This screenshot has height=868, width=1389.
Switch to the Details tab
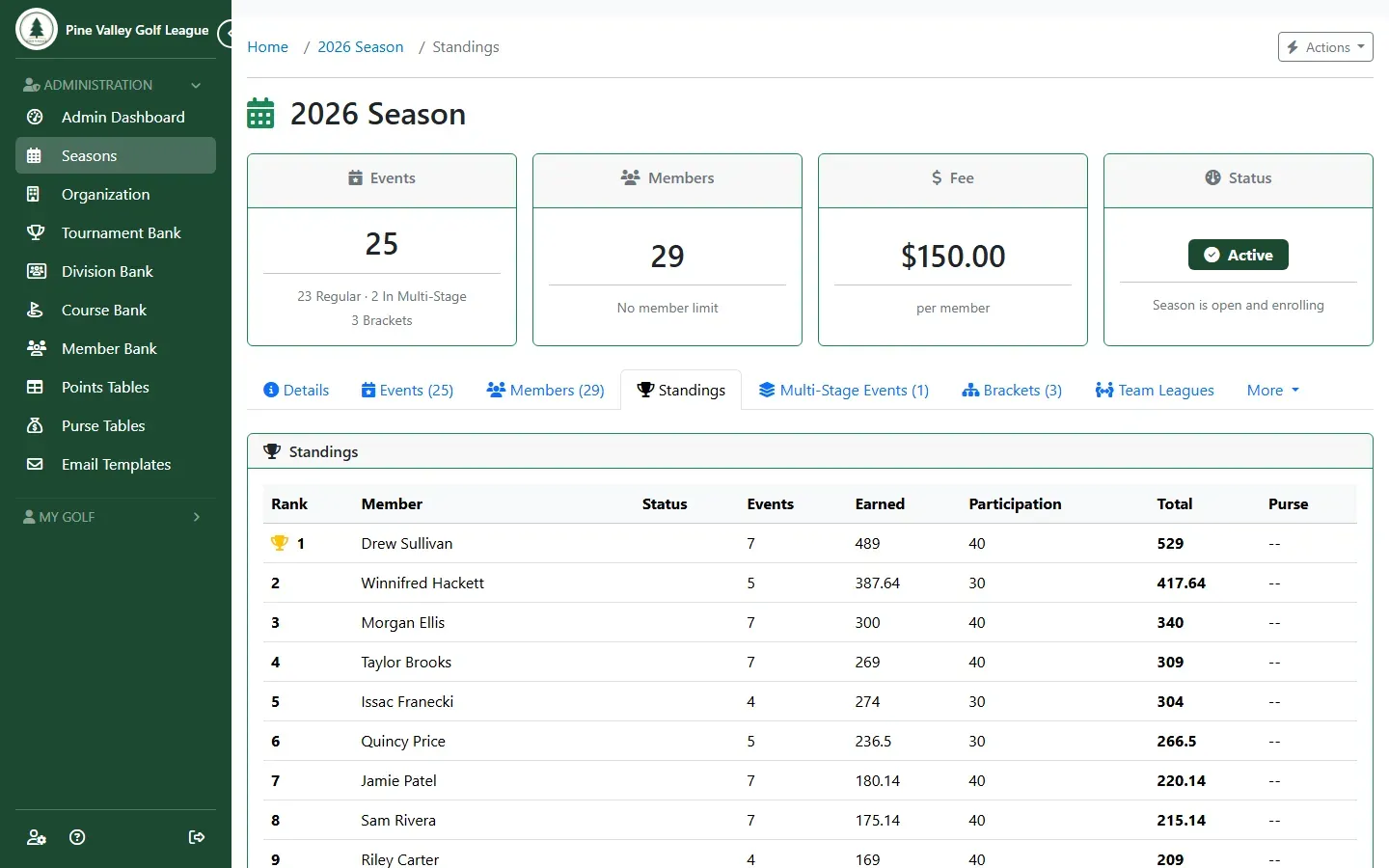296,391
